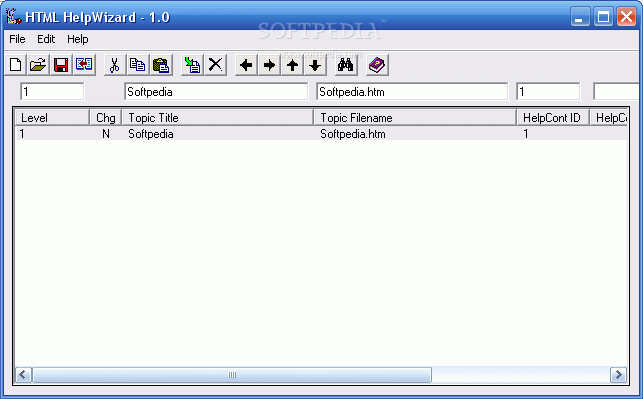Open the Edit menu
This screenshot has height=399, width=643.
point(46,39)
